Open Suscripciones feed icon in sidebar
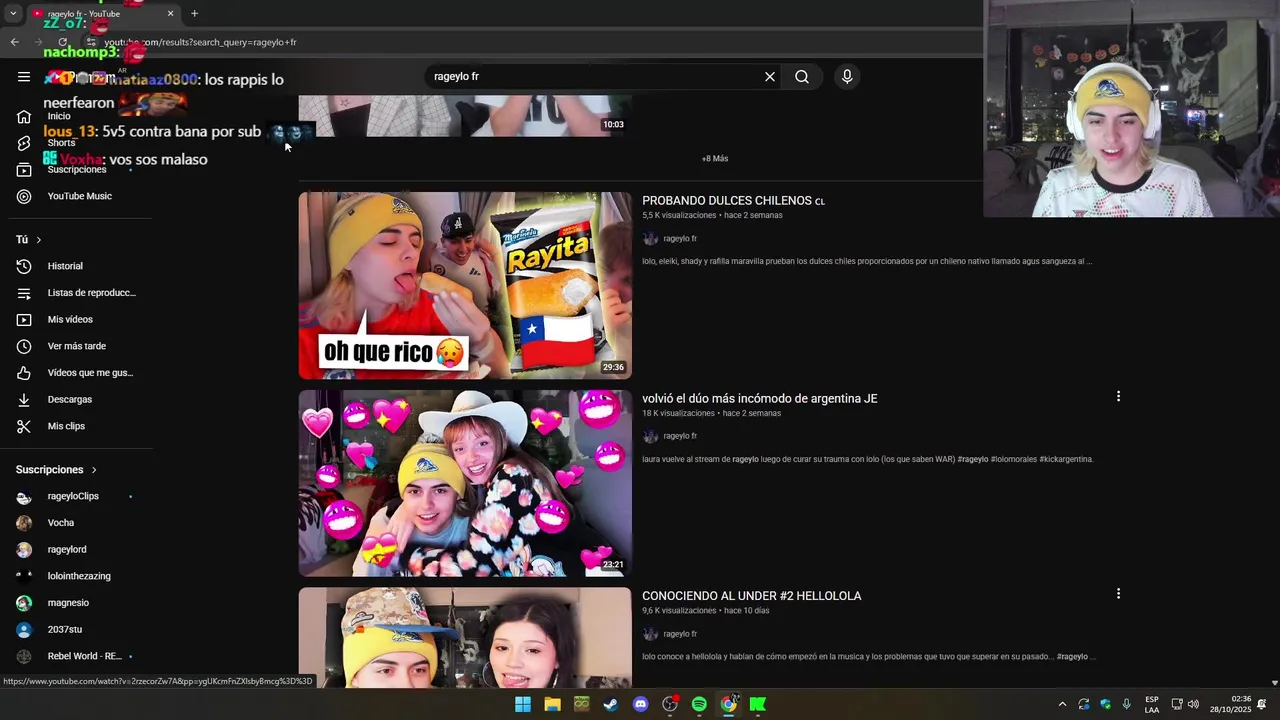Viewport: 1280px width, 720px height. [x=24, y=170]
